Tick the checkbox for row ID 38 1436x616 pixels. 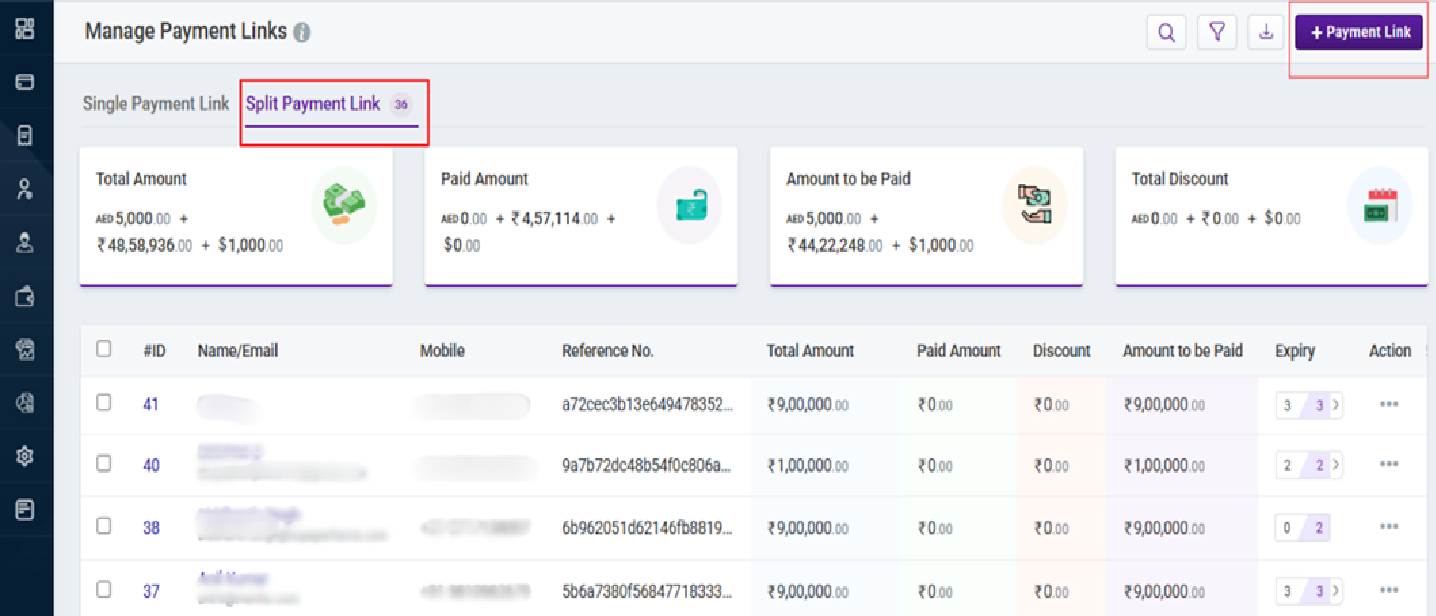click(103, 525)
